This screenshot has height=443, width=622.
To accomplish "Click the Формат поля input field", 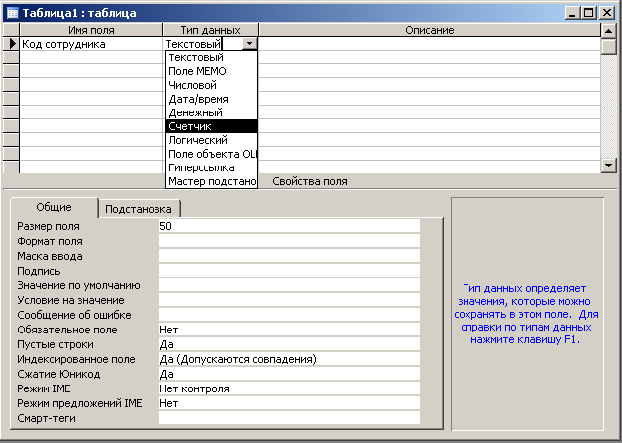I will coord(289,241).
